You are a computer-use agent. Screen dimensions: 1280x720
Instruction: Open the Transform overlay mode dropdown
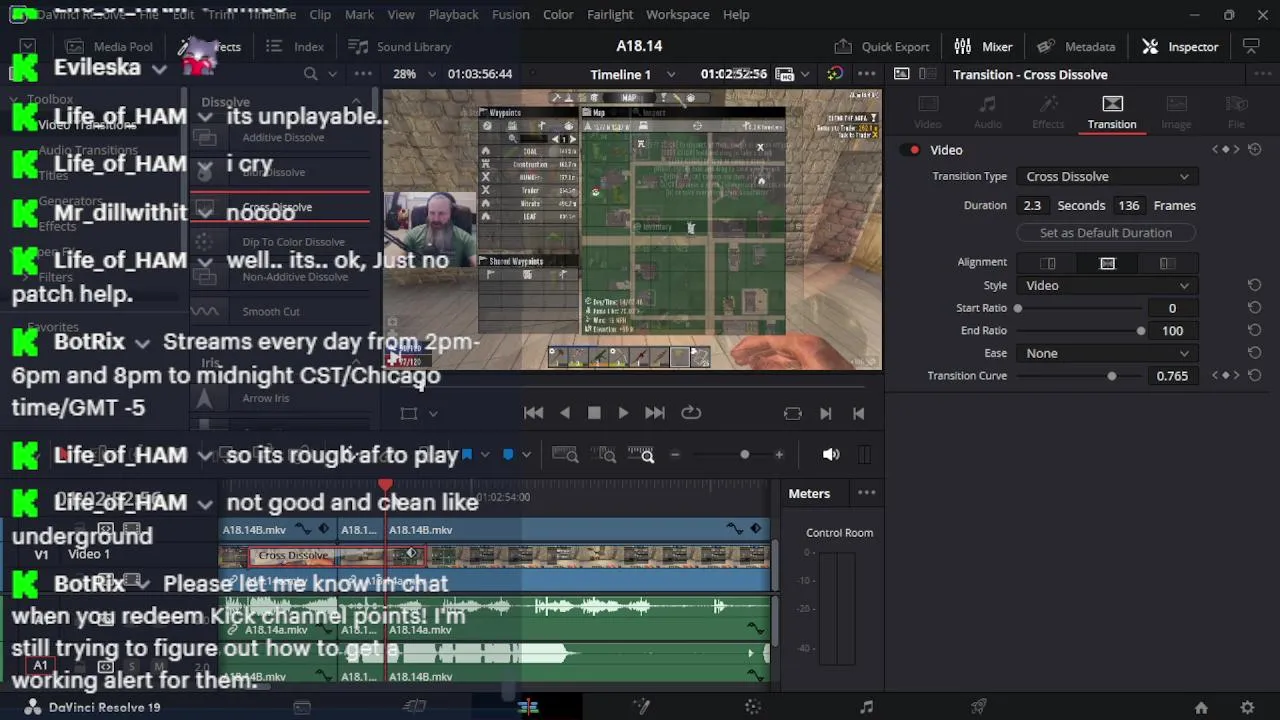pos(432,413)
